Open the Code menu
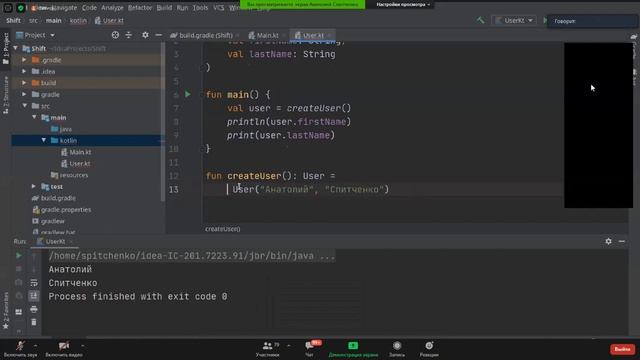Image resolution: width=640 pixels, height=360 pixels. [89, 8]
